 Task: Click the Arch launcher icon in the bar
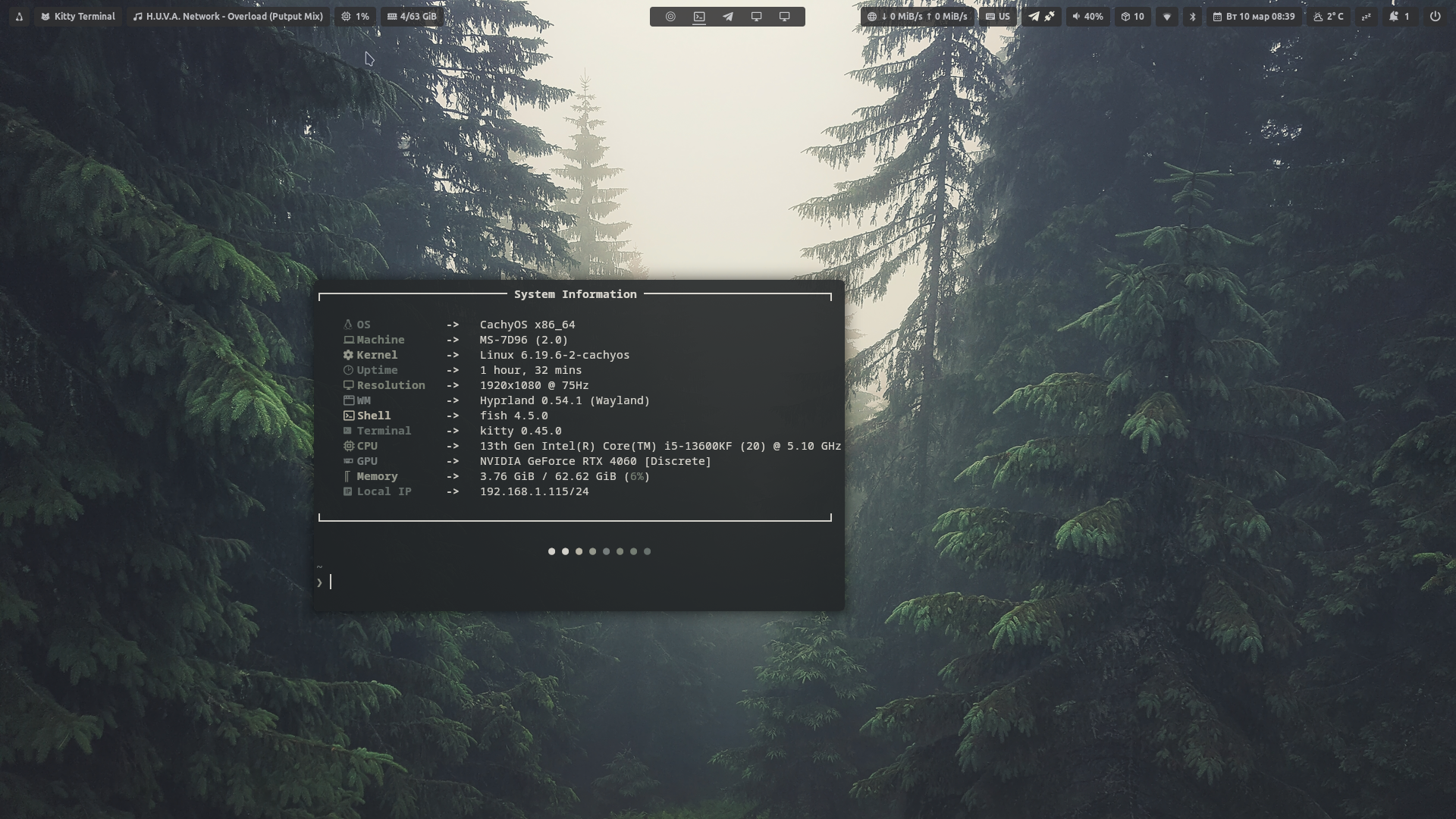point(19,16)
